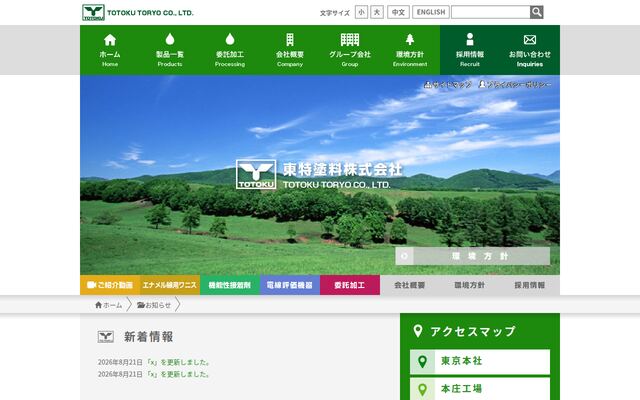Viewport: 640px width, 400px height.
Task: Open 採用情報 Recruit menu item
Action: coord(470,50)
